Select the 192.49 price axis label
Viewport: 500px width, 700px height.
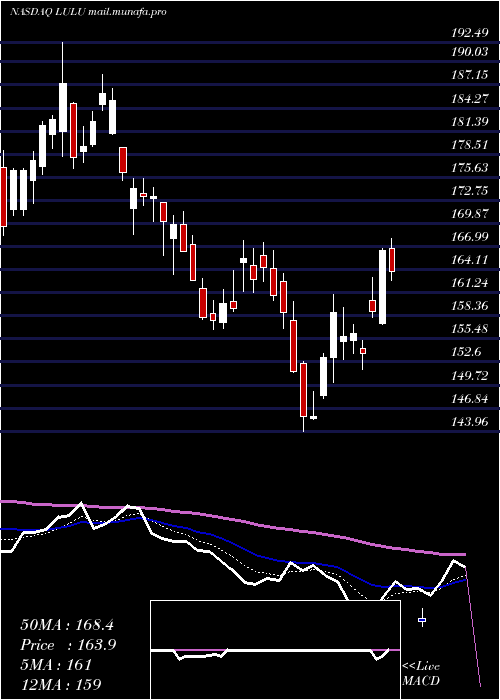[470, 33]
